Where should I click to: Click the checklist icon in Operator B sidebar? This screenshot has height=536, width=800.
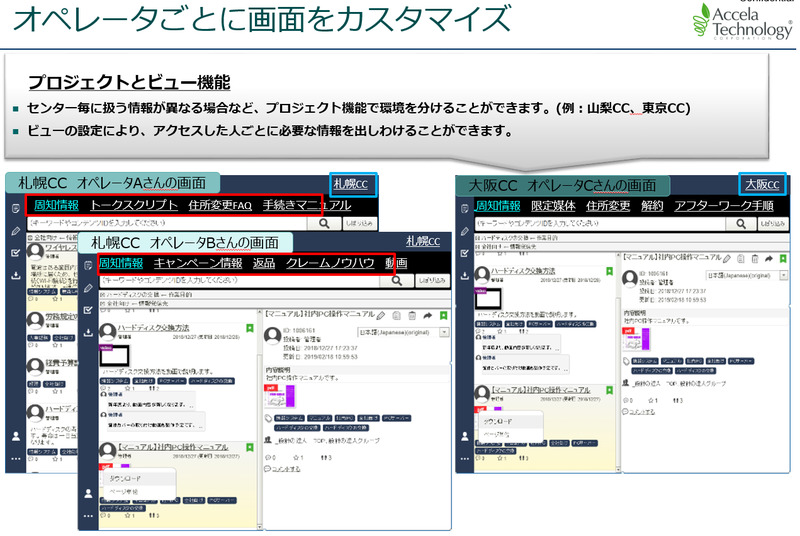(x=87, y=309)
